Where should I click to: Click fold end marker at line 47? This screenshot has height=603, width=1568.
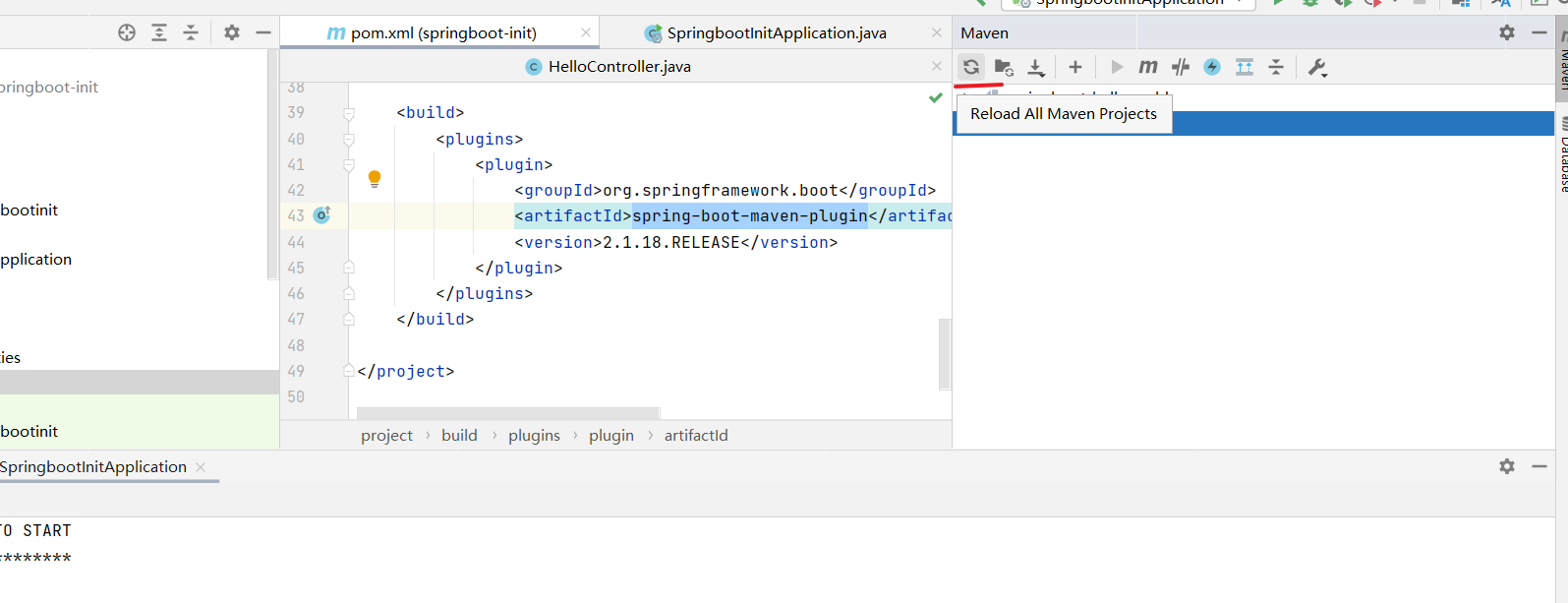pos(349,319)
